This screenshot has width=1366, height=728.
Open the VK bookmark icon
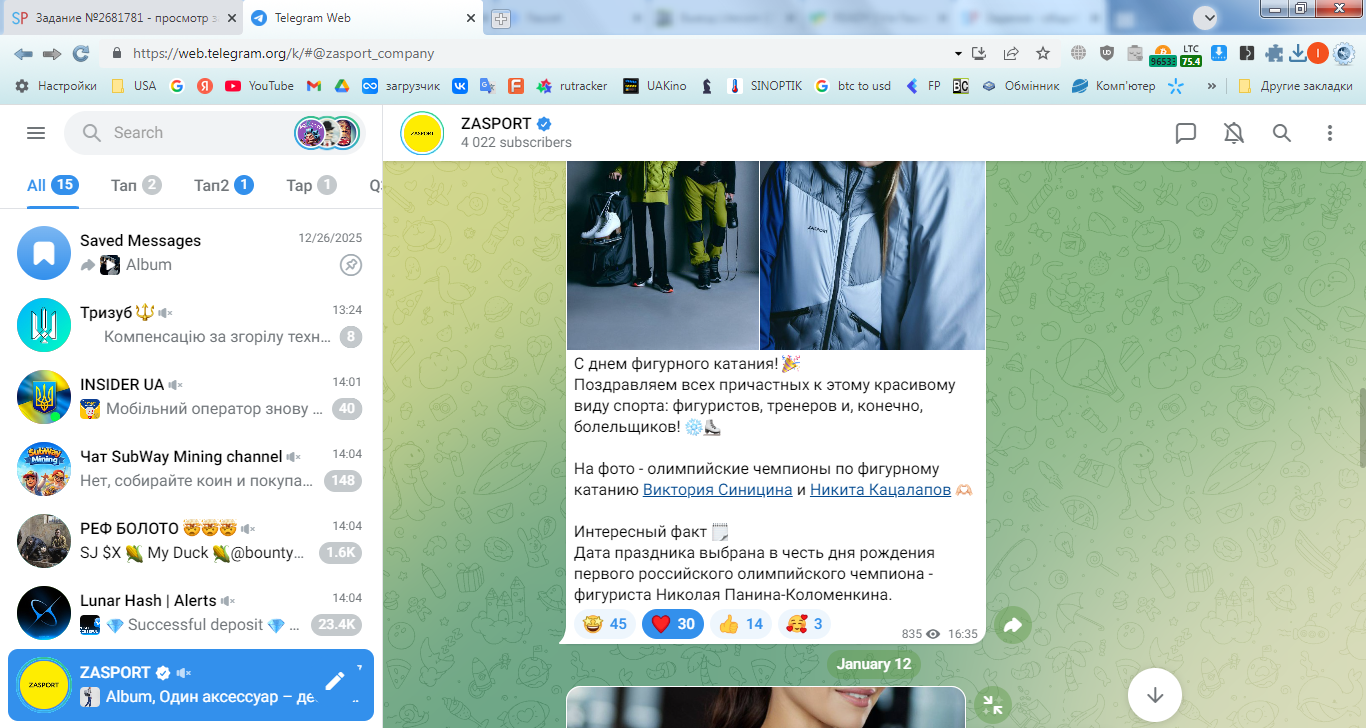460,86
